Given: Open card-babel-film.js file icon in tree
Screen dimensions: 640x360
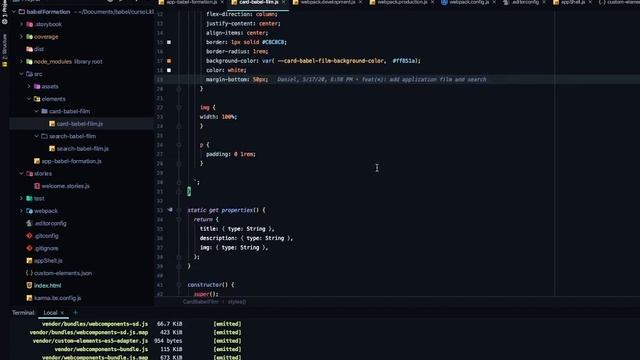Looking at the screenshot, I should click(x=52, y=124).
